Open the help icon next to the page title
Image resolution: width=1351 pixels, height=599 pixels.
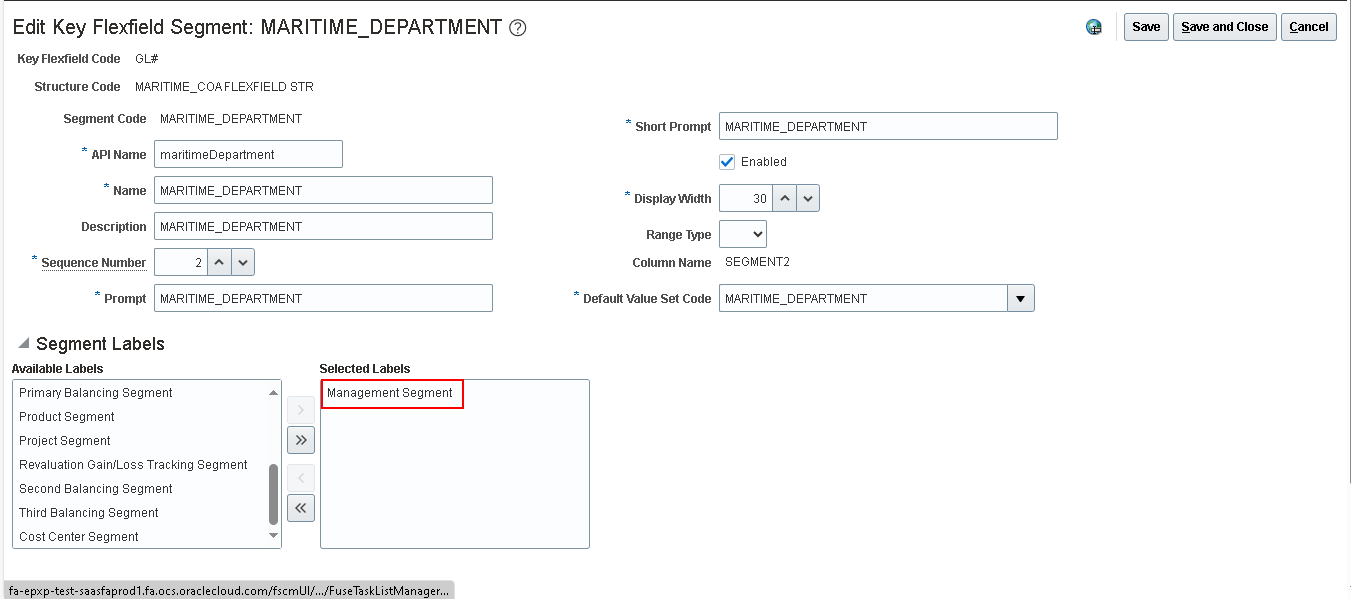click(517, 28)
